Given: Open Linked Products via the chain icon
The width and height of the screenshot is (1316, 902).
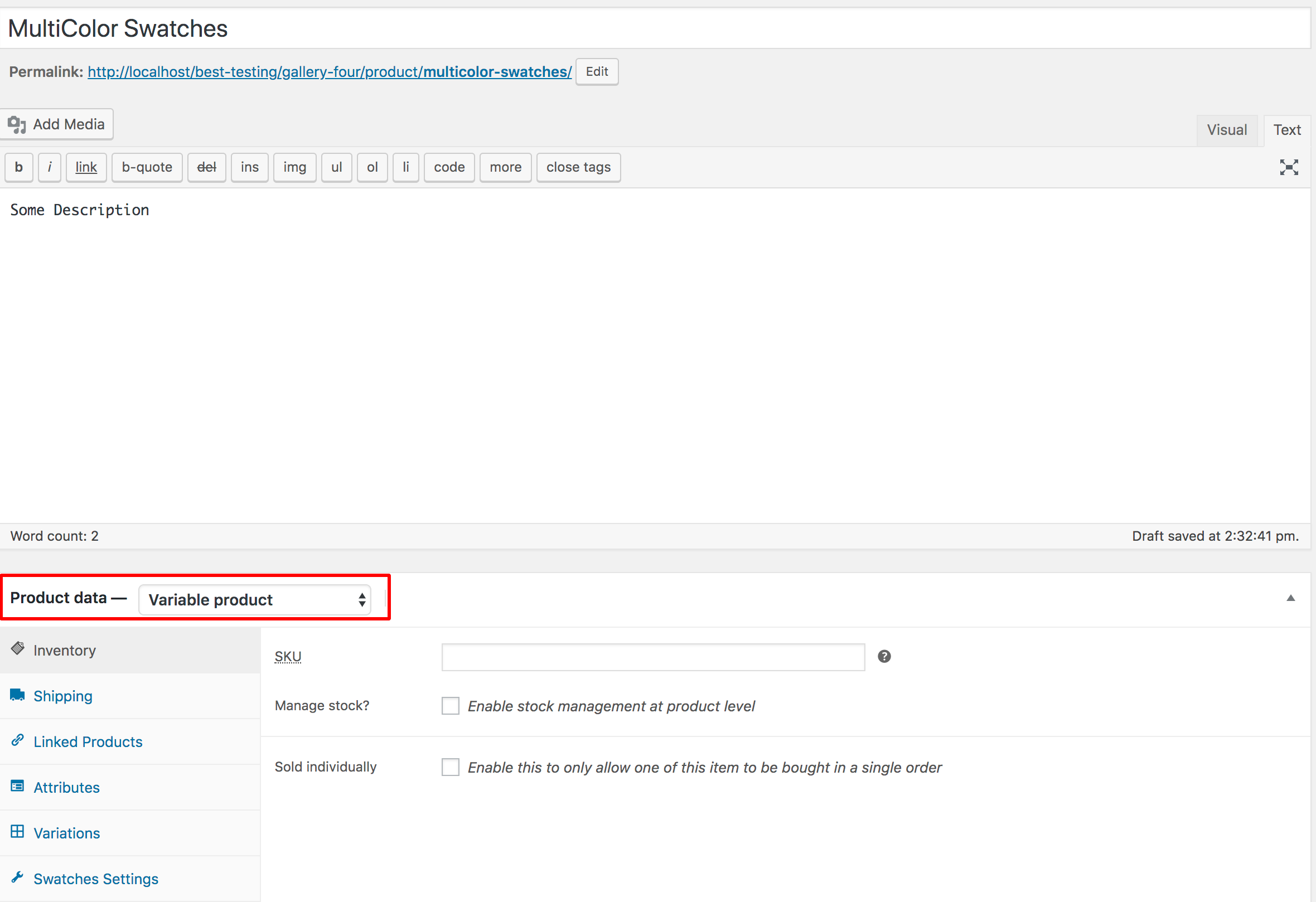Looking at the screenshot, I should 17,741.
